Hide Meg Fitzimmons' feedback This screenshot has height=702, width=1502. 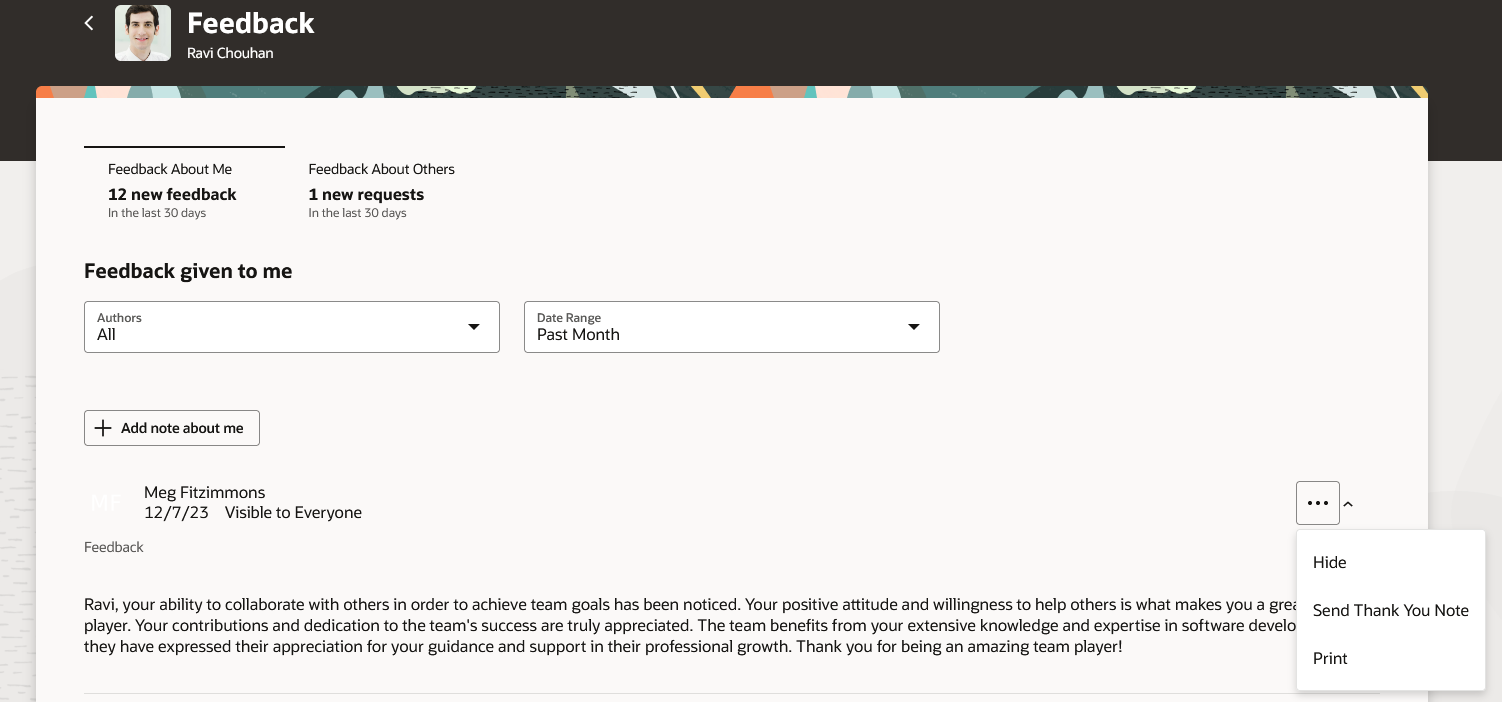tap(1329, 562)
